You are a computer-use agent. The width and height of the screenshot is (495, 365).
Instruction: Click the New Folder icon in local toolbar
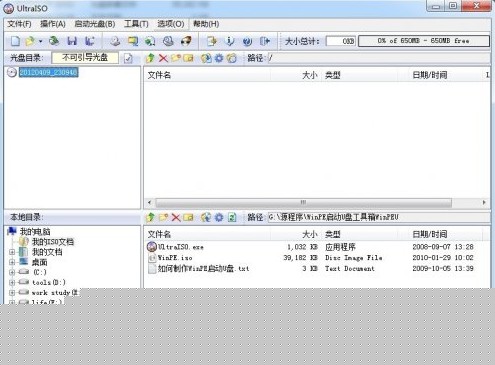point(163,218)
